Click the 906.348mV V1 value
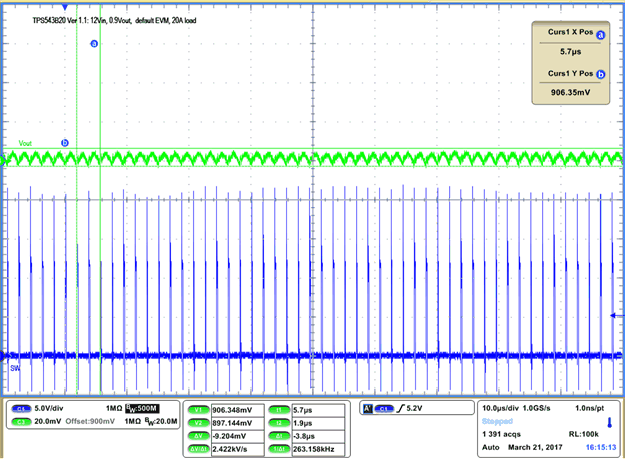This screenshot has width=626, height=459. coord(232,410)
